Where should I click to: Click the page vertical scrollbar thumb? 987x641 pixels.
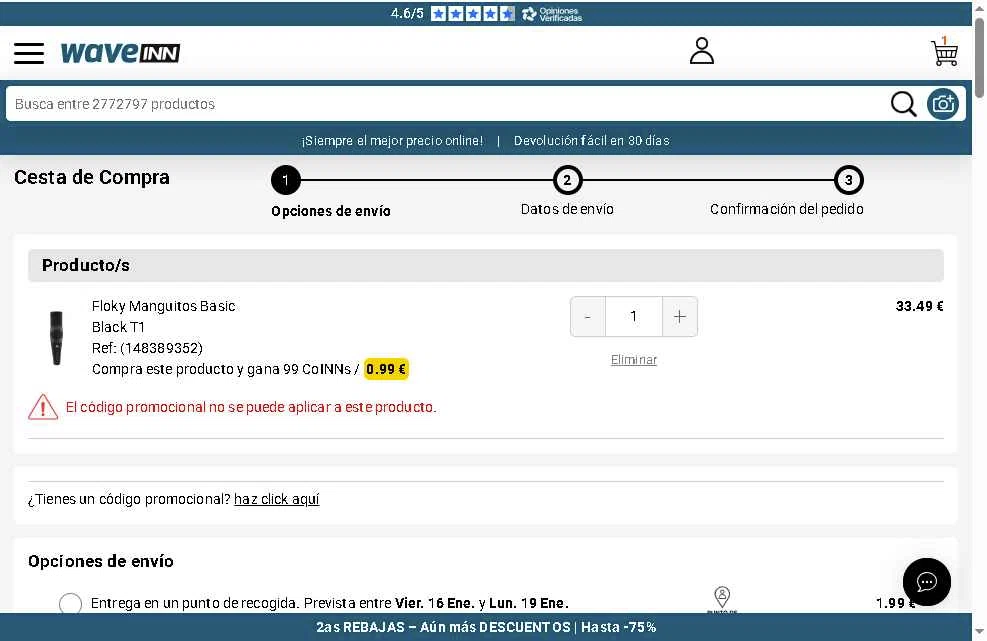point(979,58)
